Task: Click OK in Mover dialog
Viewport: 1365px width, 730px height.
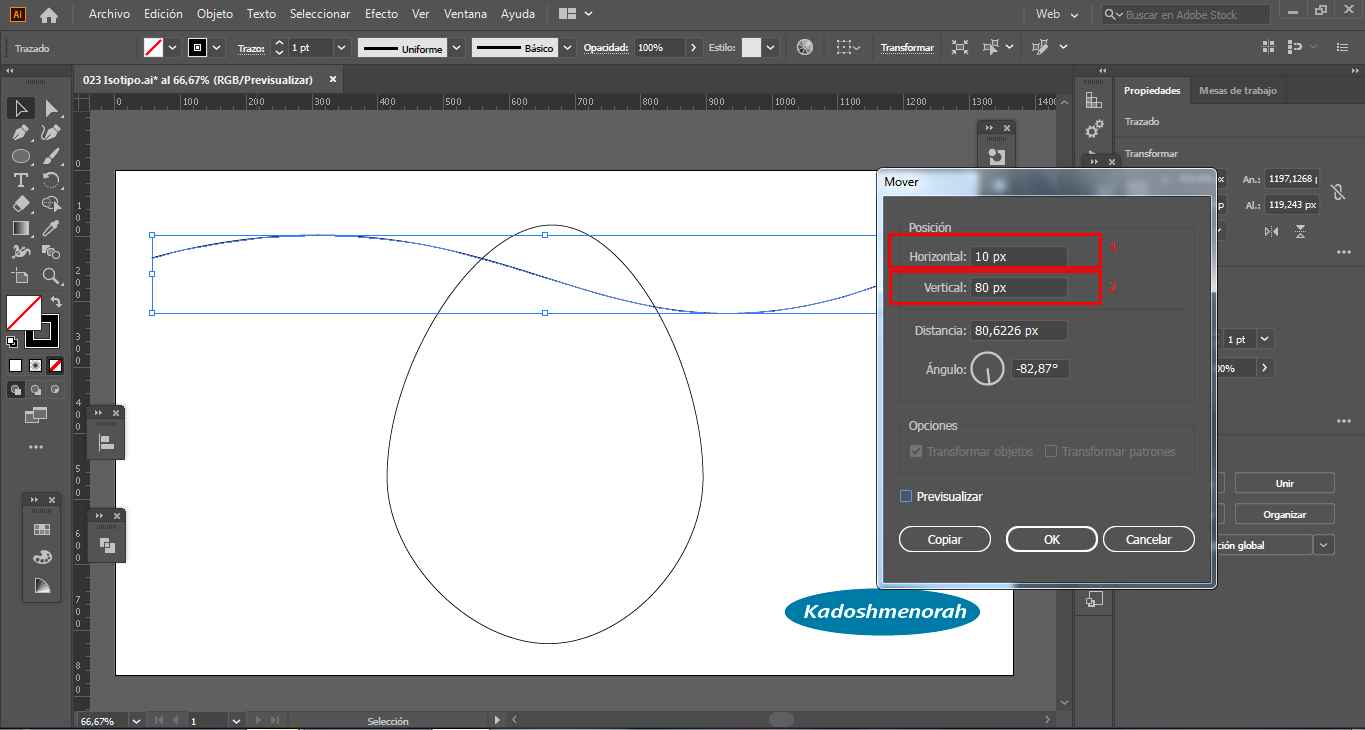Action: click(x=1052, y=539)
